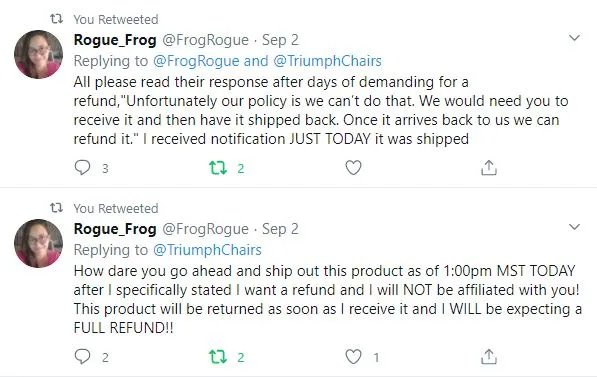The width and height of the screenshot is (597, 377).
Task: Click the retweet icon beside top You Retweeted
Action: [x=57, y=19]
